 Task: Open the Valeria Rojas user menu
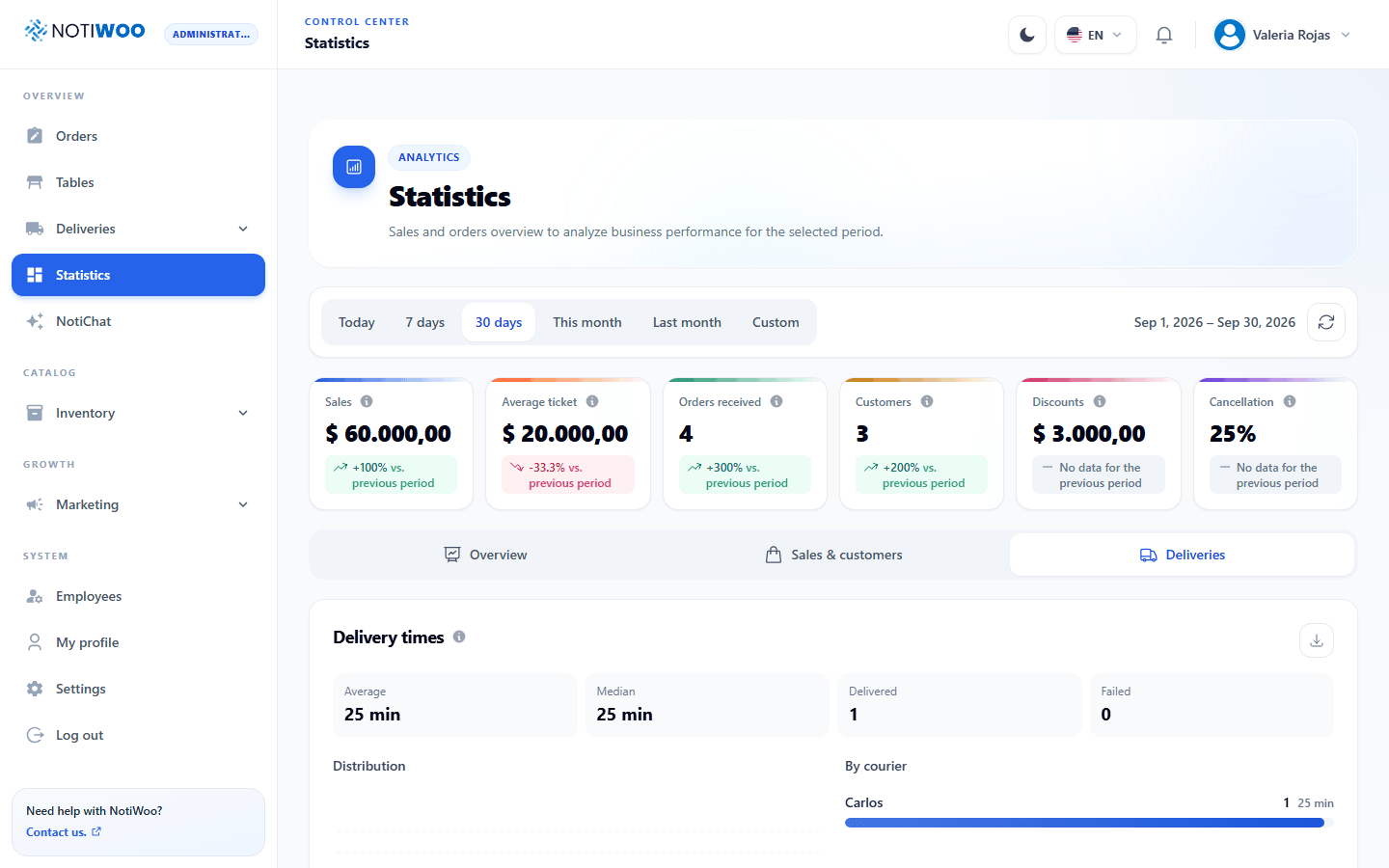1282,35
